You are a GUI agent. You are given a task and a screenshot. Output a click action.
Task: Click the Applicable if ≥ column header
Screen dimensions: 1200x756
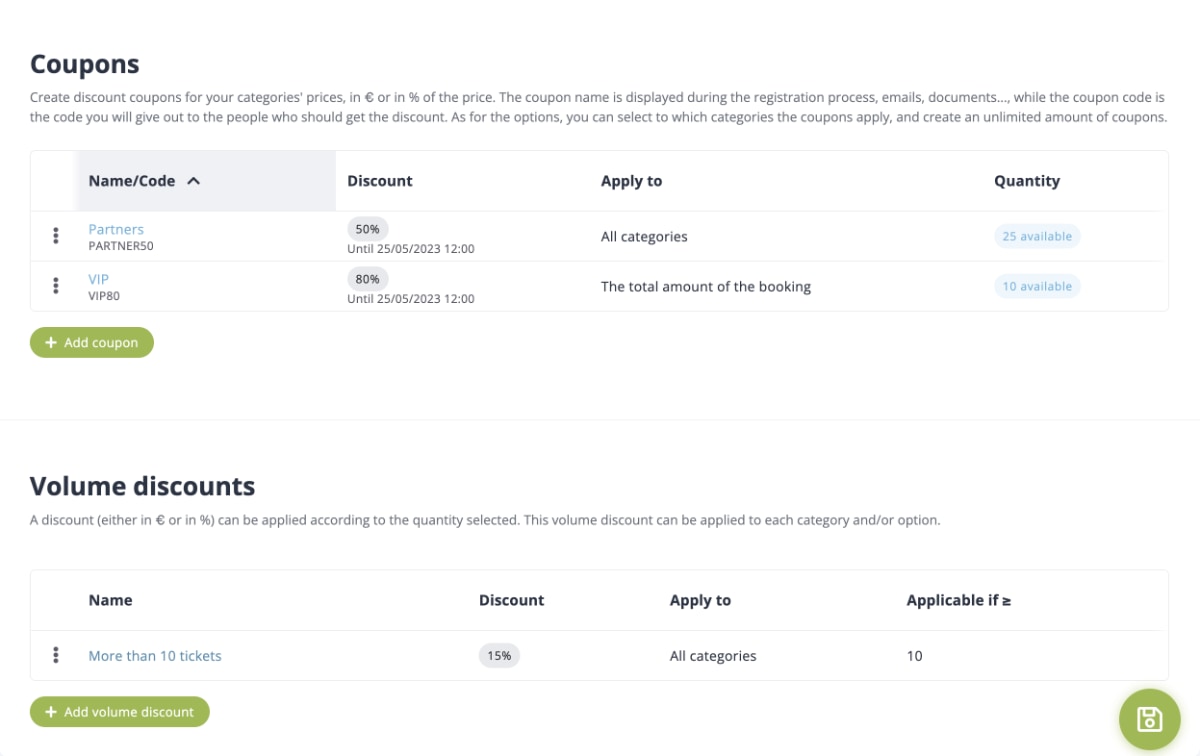(x=958, y=600)
